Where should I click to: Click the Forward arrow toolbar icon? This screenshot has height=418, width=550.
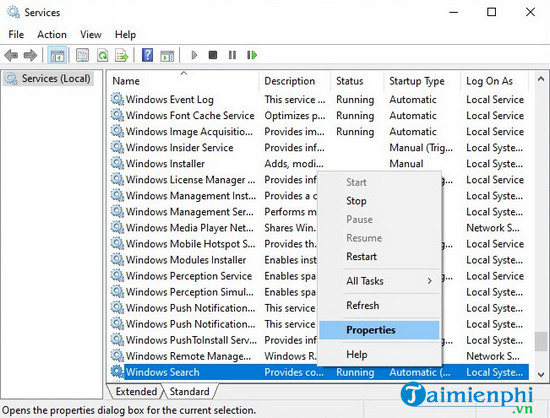pyautogui.click(x=30, y=55)
